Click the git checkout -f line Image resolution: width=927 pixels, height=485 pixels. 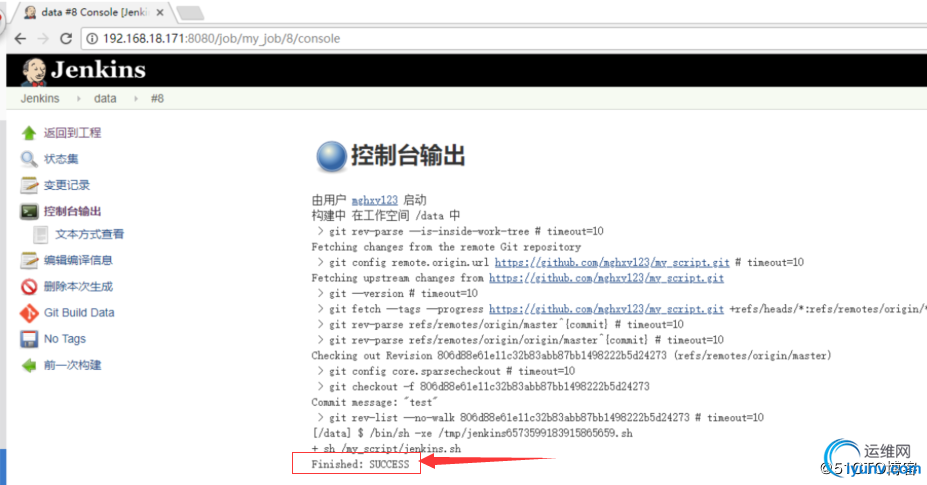(x=484, y=386)
